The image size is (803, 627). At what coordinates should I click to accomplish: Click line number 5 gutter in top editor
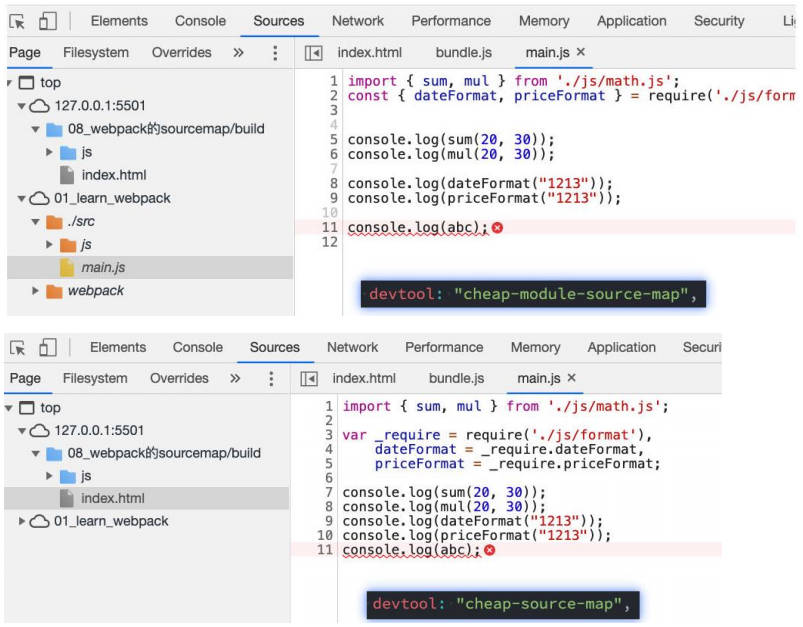pos(333,139)
